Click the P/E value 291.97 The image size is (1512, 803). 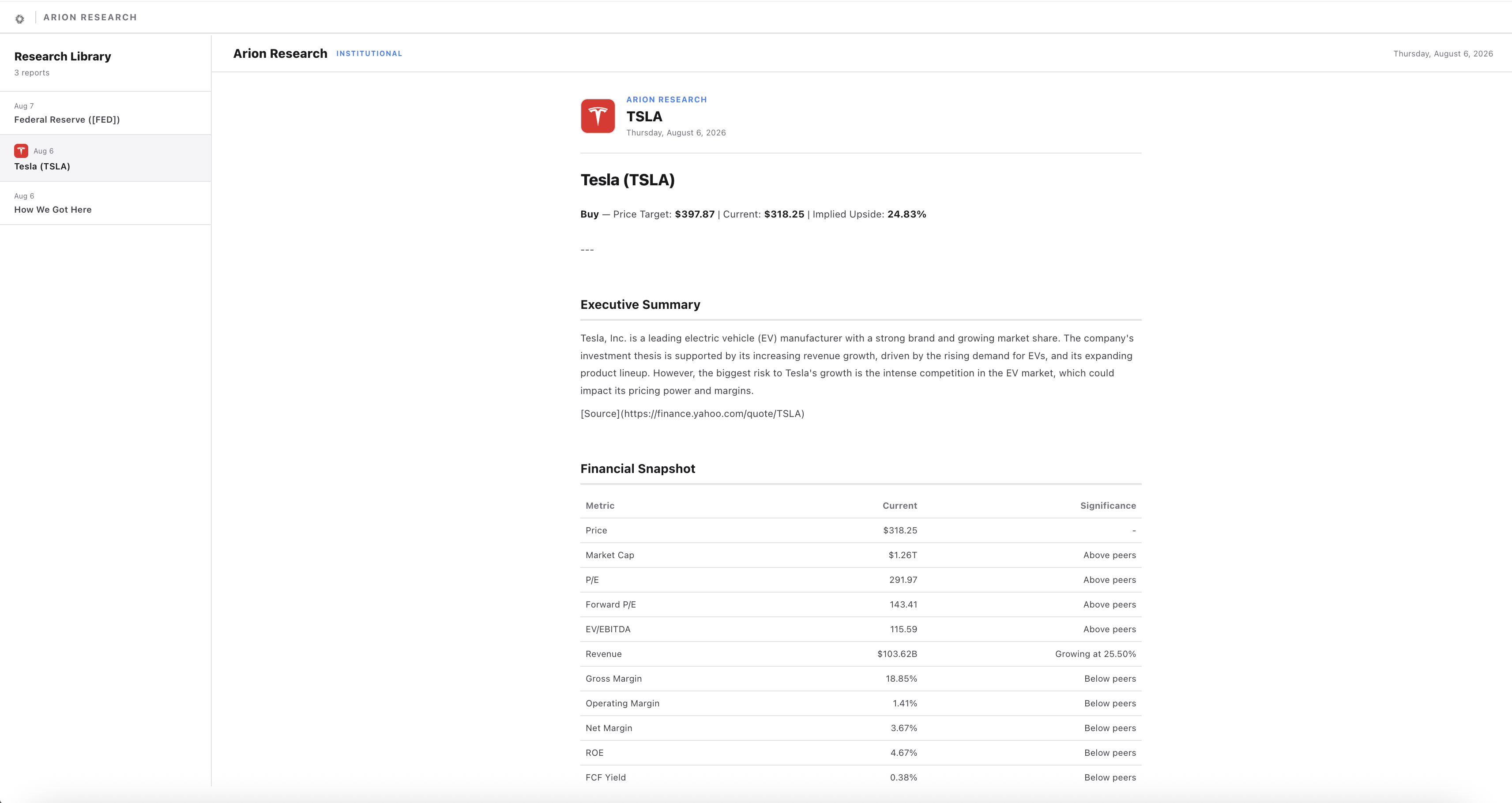pos(903,580)
